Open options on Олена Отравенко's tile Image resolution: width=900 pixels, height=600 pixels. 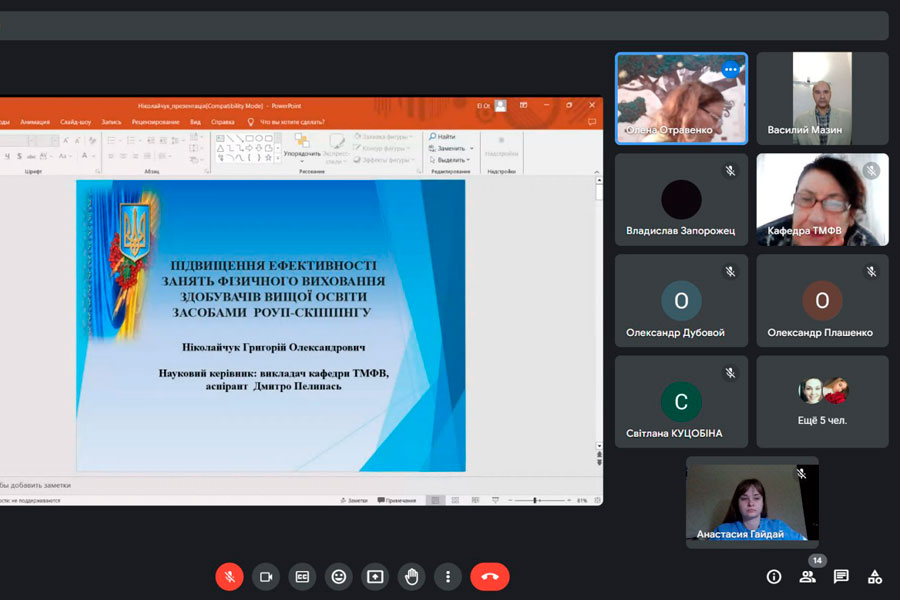(730, 70)
